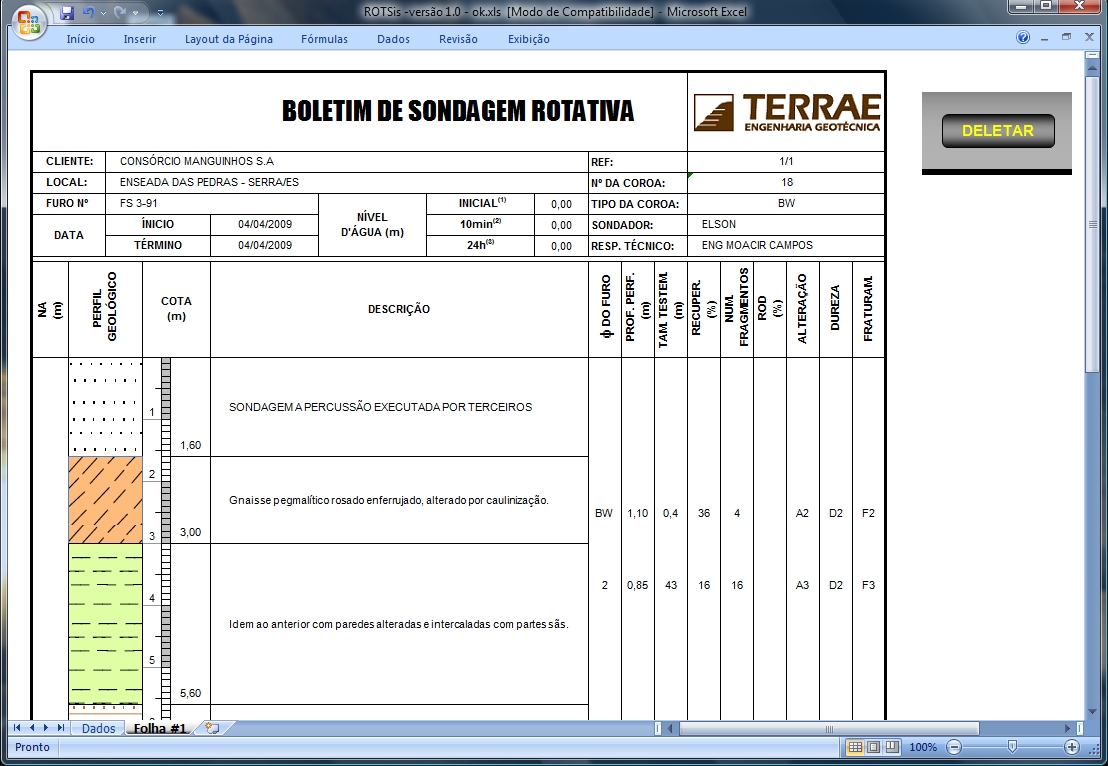Select the Gnaisse pegmalítico rosado description cell
1108x766 pixels.
399,500
